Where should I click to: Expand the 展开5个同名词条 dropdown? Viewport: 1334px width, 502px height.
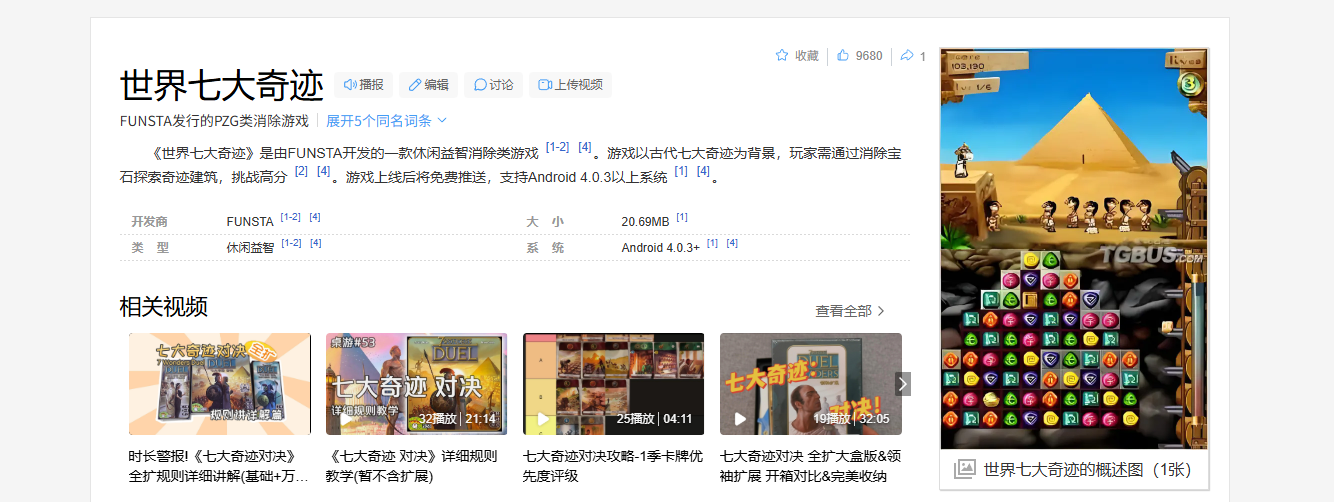(386, 121)
